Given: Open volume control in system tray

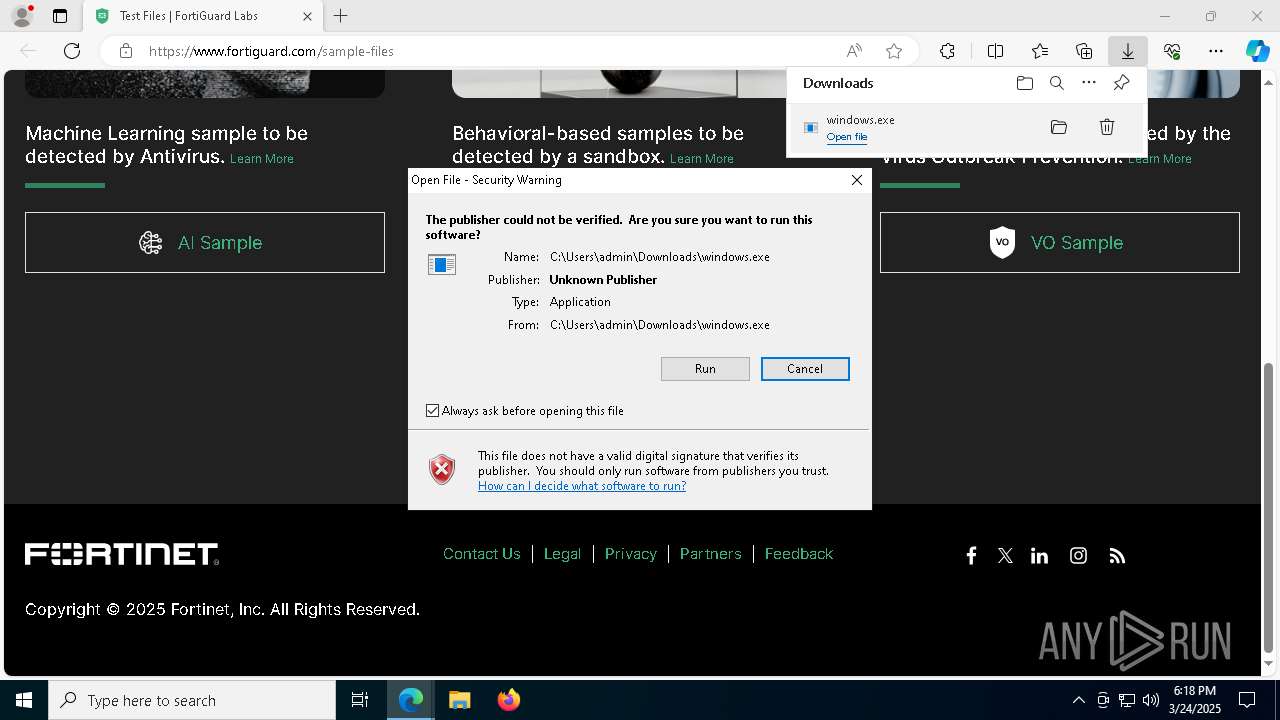Looking at the screenshot, I should click(1151, 700).
